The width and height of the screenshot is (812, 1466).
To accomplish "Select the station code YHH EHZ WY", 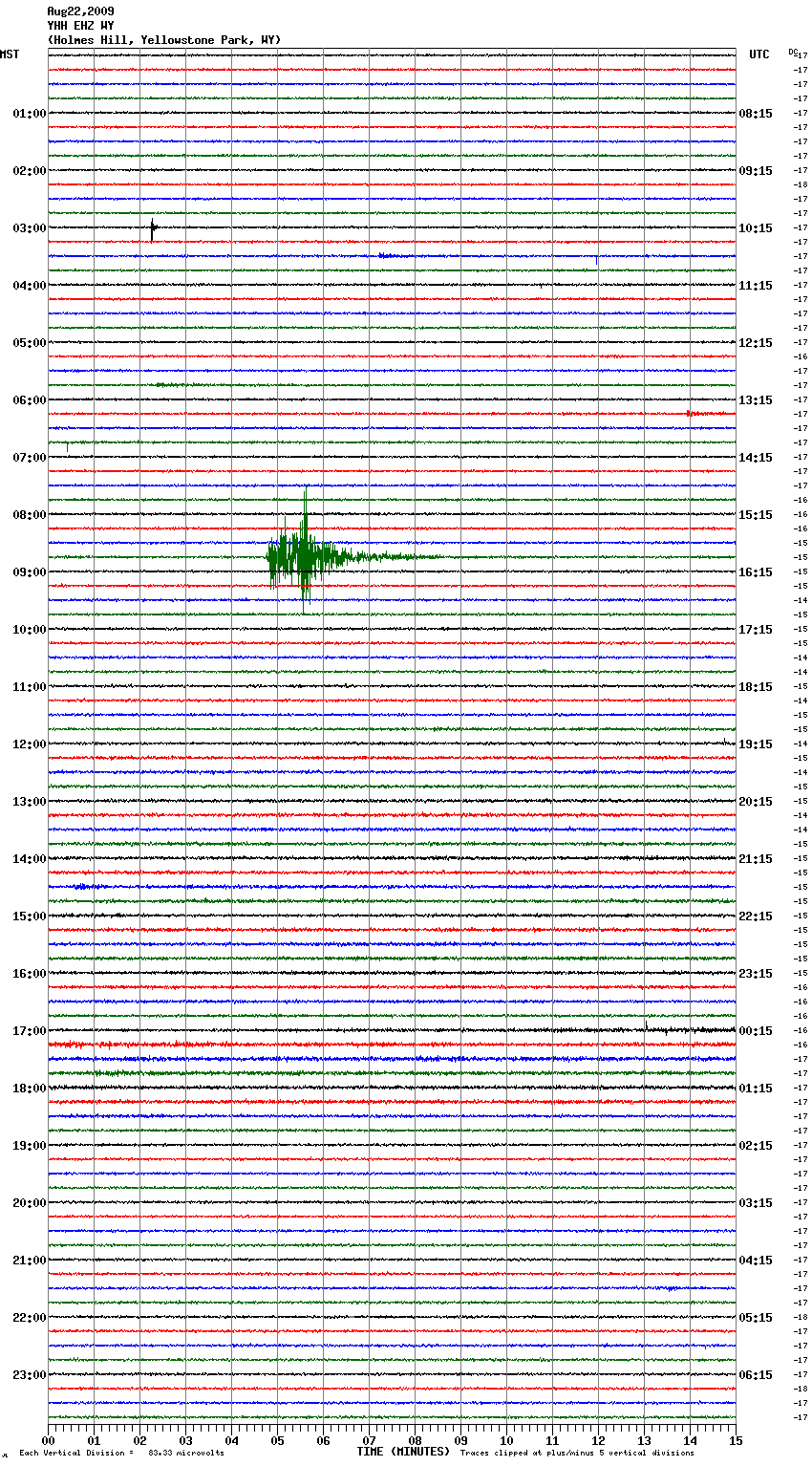I will 80,26.
